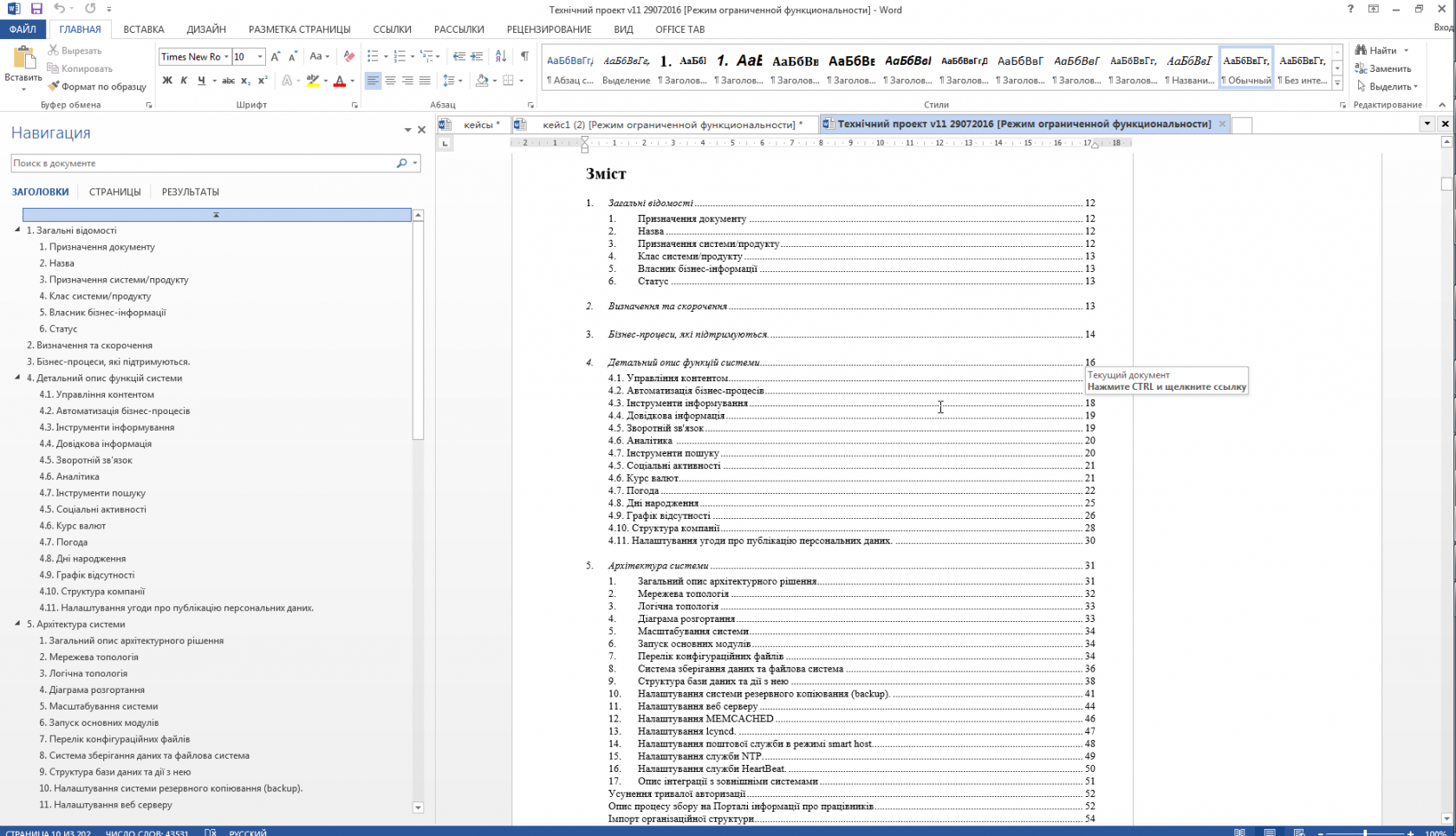Click in the navigation search field
Viewport: 1456px width, 836px height.
204,163
